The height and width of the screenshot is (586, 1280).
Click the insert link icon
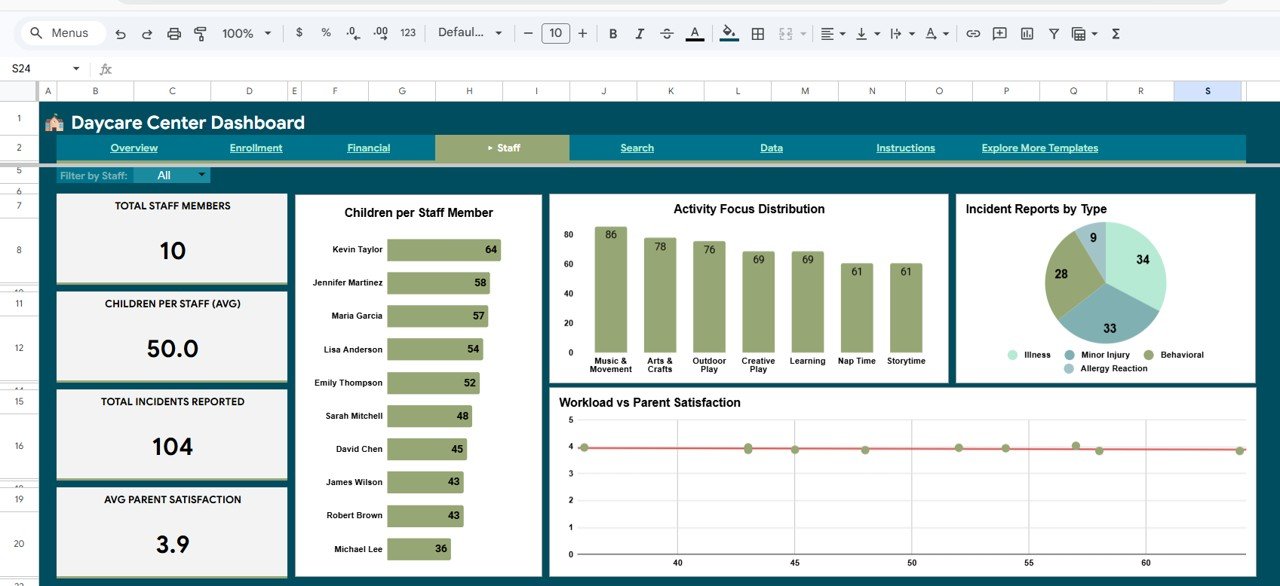[x=972, y=34]
